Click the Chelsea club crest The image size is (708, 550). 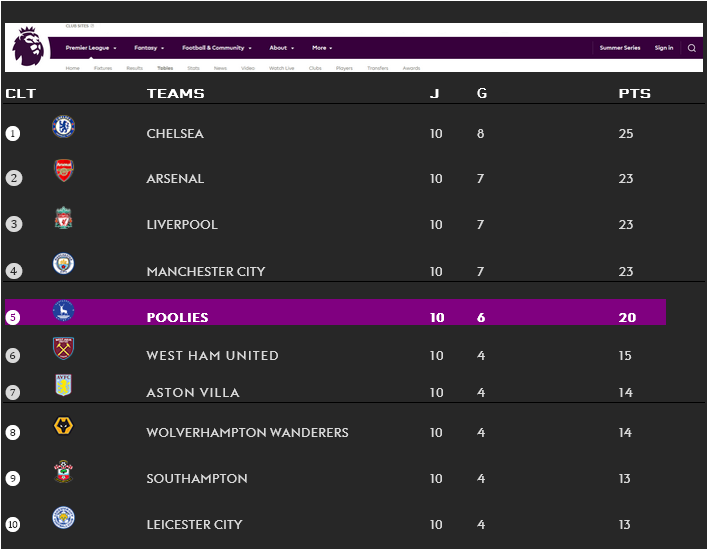(64, 127)
